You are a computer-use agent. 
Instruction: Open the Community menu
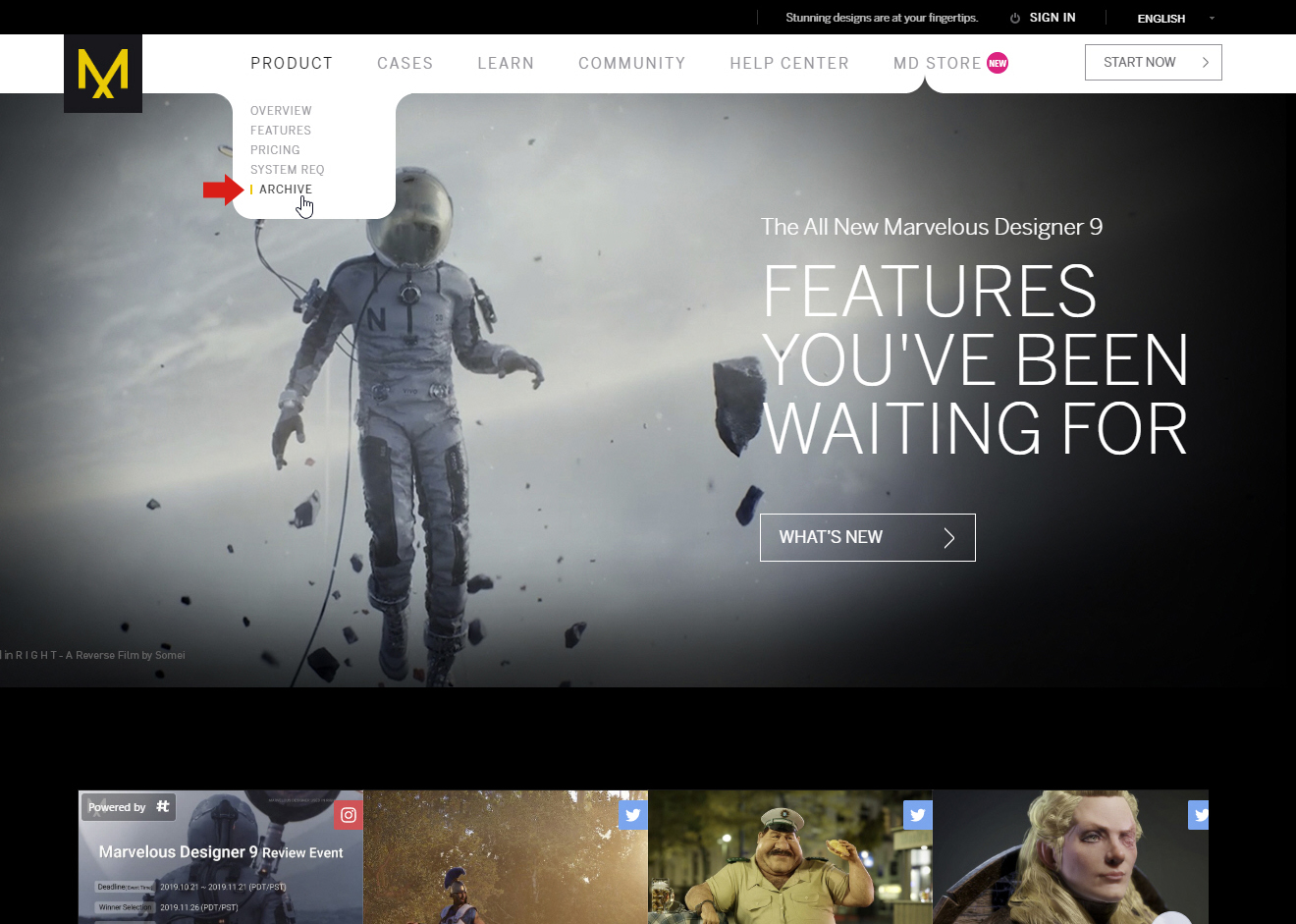[x=632, y=63]
